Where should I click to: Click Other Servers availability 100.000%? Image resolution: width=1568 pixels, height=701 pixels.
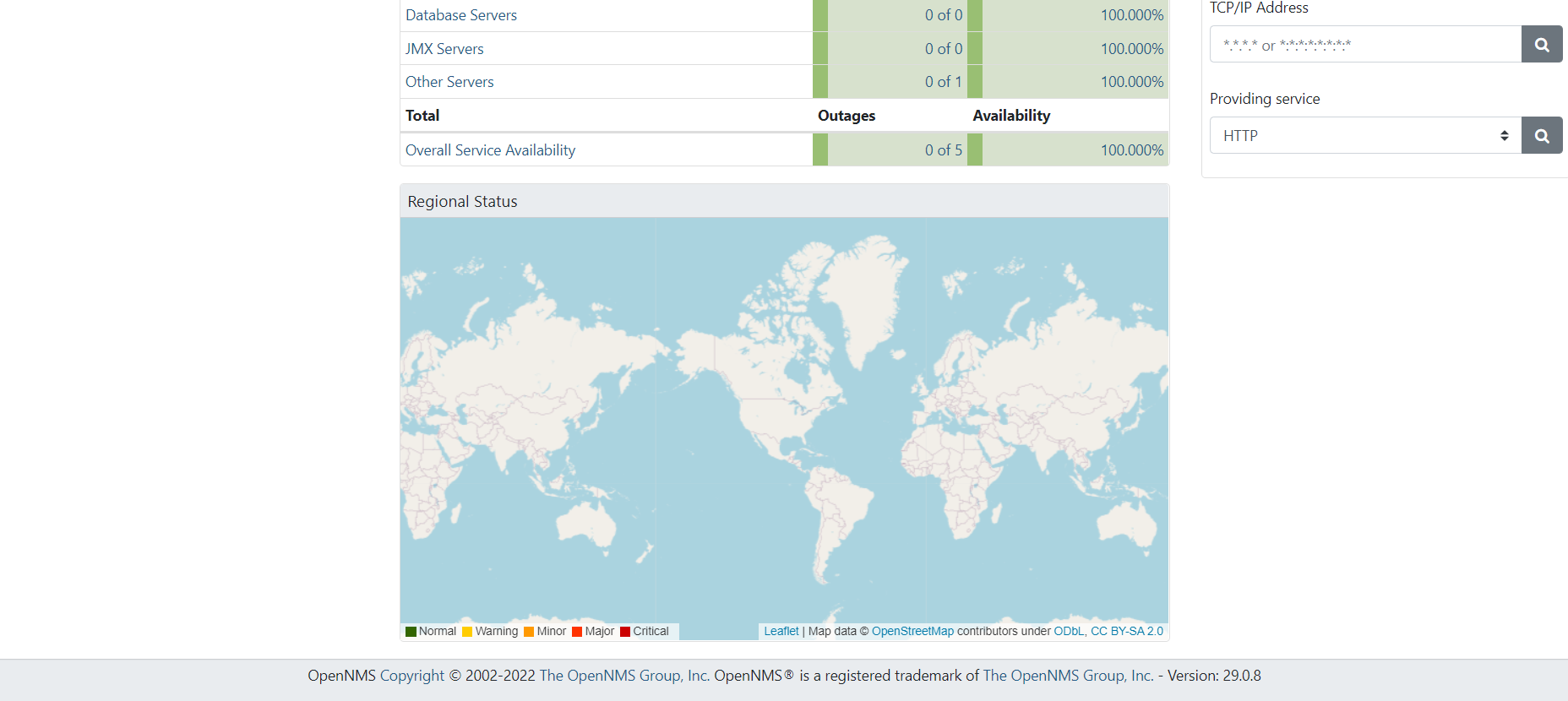click(x=1132, y=82)
